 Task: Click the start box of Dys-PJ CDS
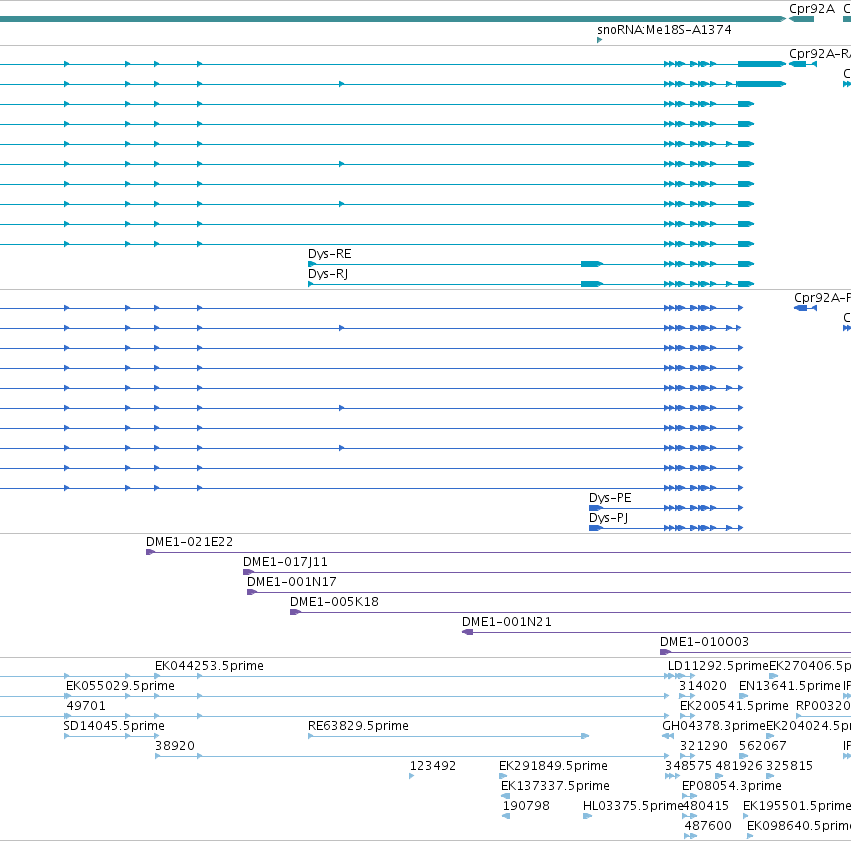[x=595, y=528]
